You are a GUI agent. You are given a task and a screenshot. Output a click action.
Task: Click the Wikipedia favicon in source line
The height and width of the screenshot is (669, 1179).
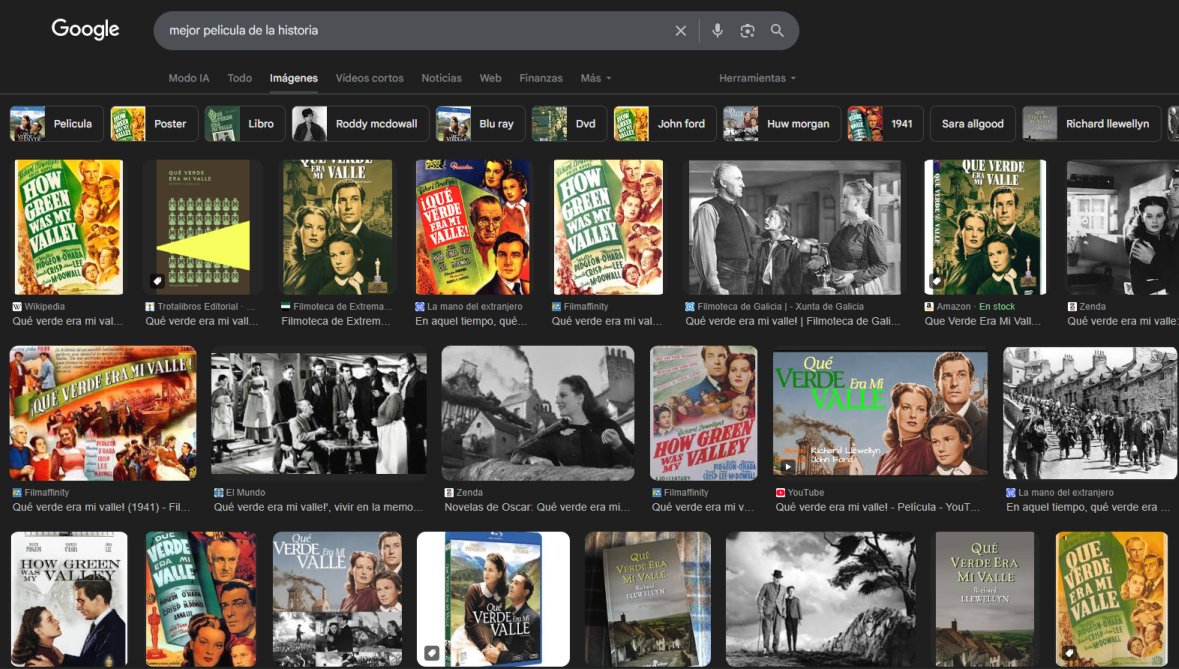pyautogui.click(x=17, y=307)
